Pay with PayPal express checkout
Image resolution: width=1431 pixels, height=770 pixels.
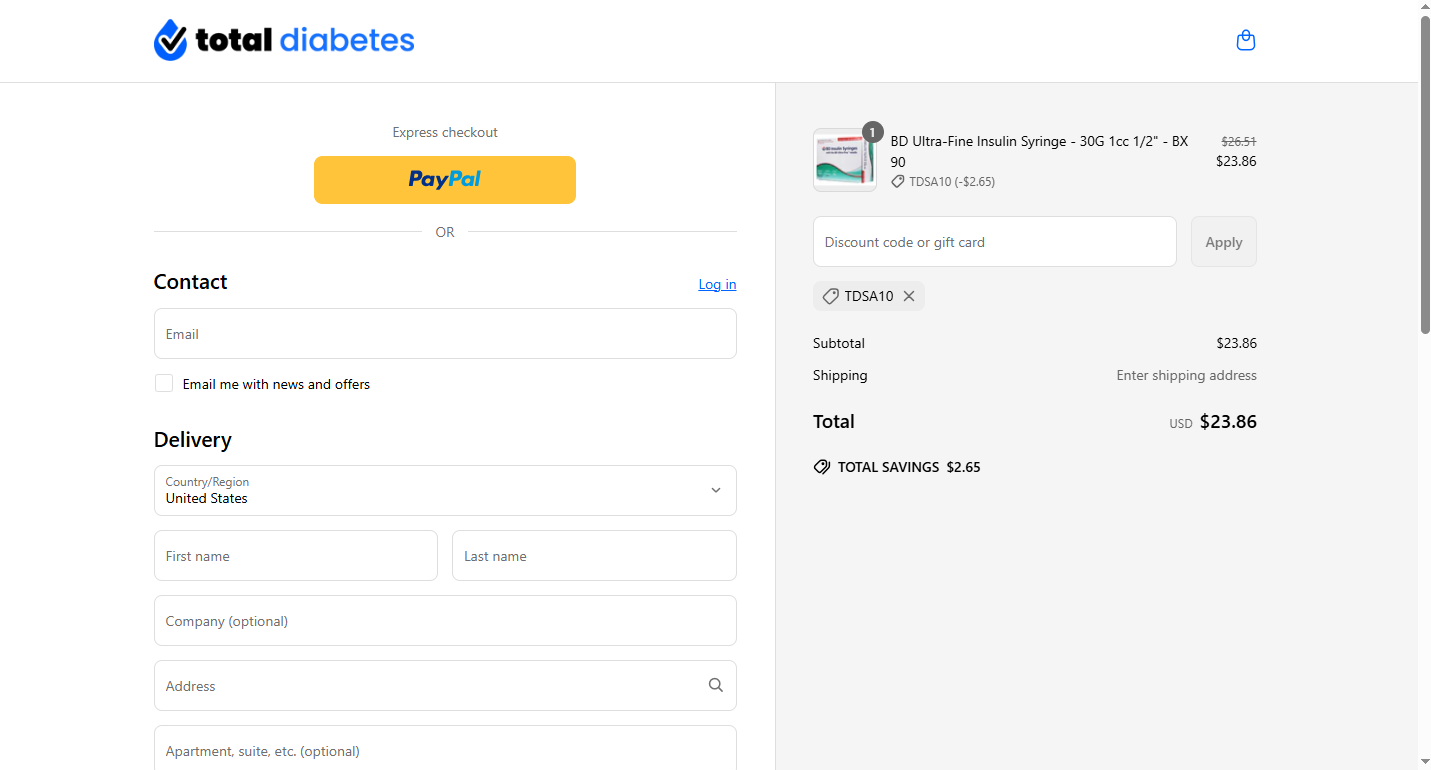(445, 180)
